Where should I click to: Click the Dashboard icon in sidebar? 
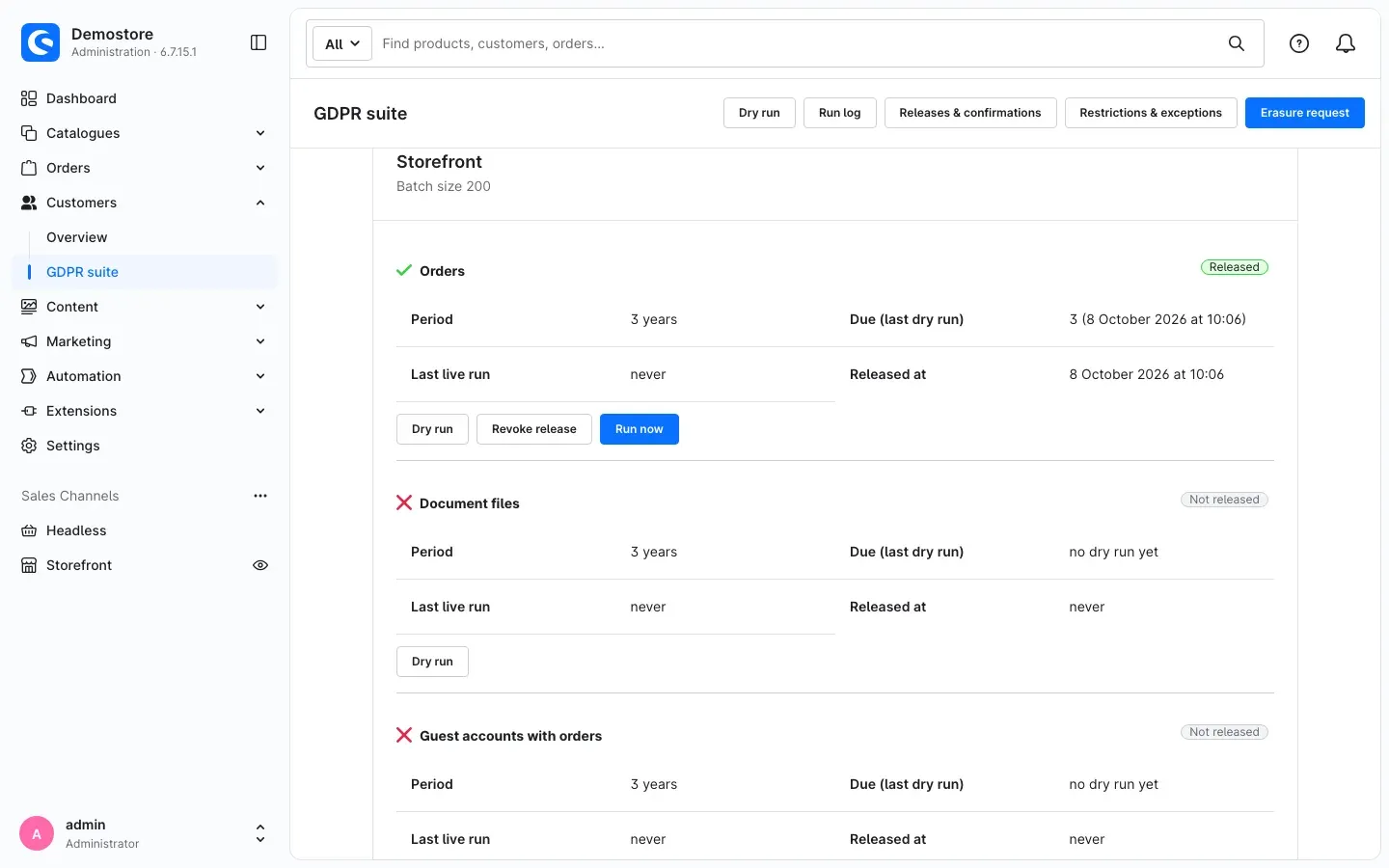click(x=29, y=98)
